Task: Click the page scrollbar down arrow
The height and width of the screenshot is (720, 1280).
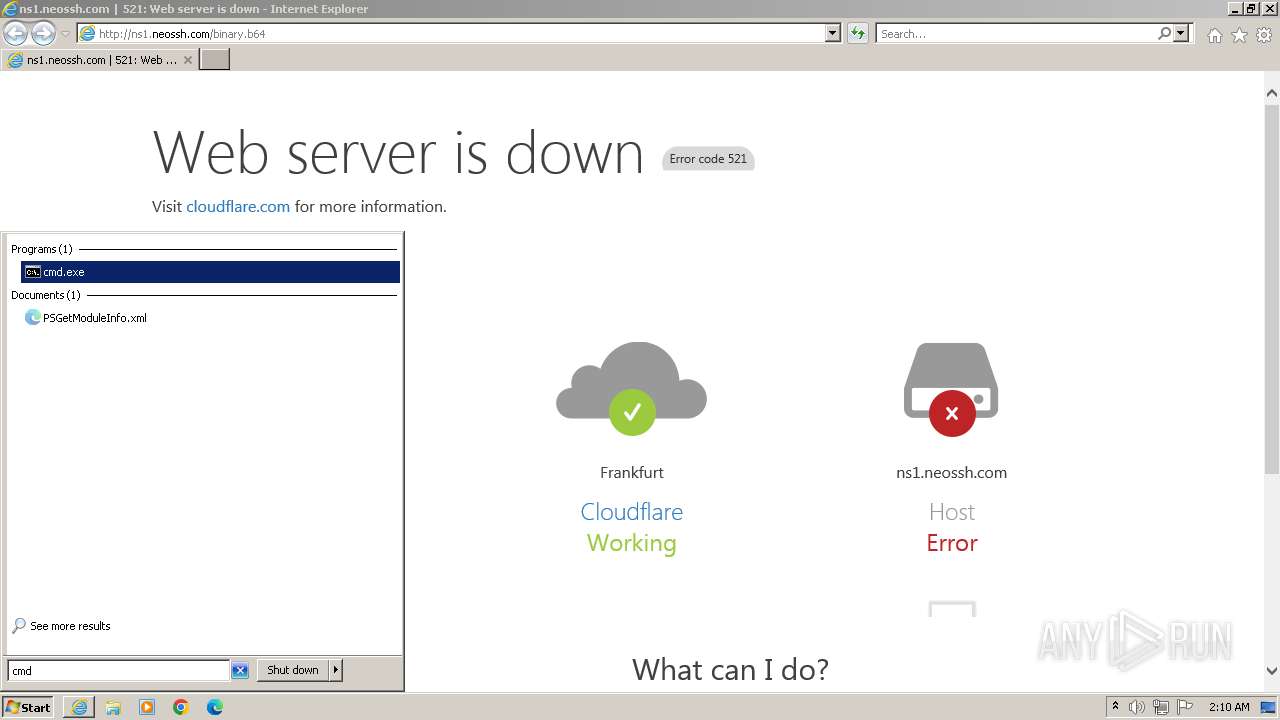Action: pos(1272,672)
